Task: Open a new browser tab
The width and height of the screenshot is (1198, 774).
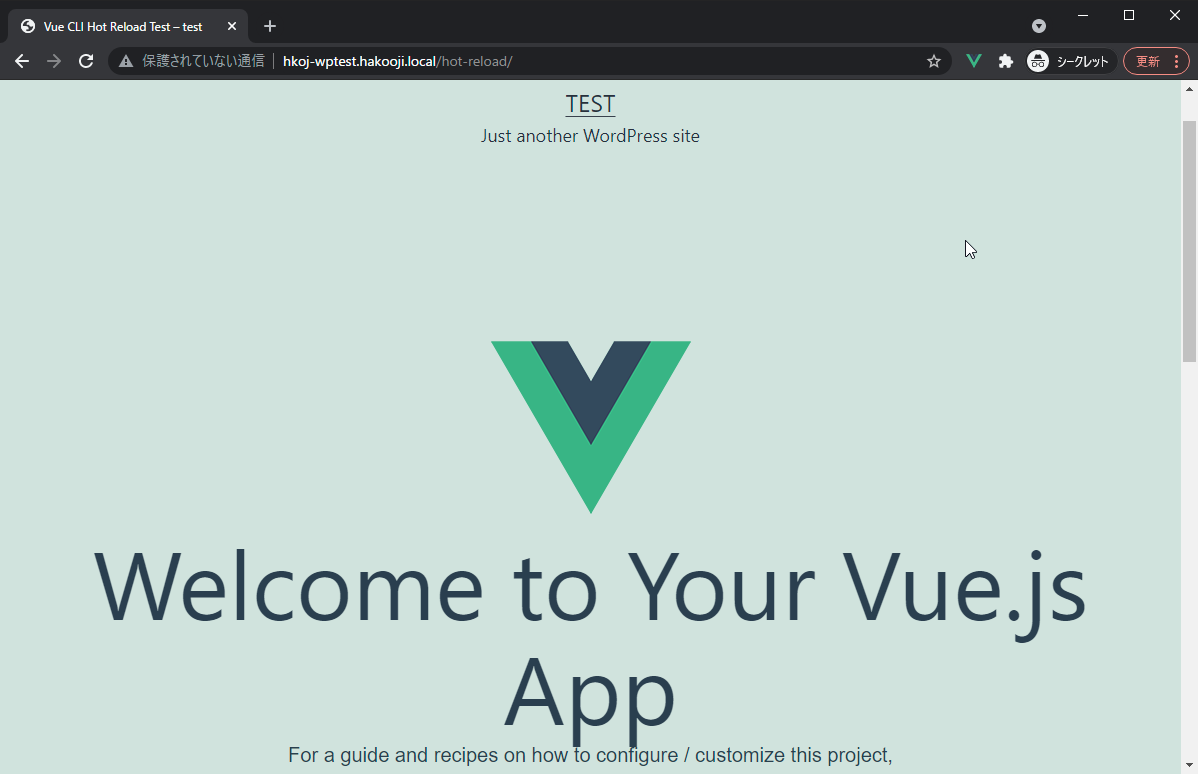Action: tap(269, 26)
